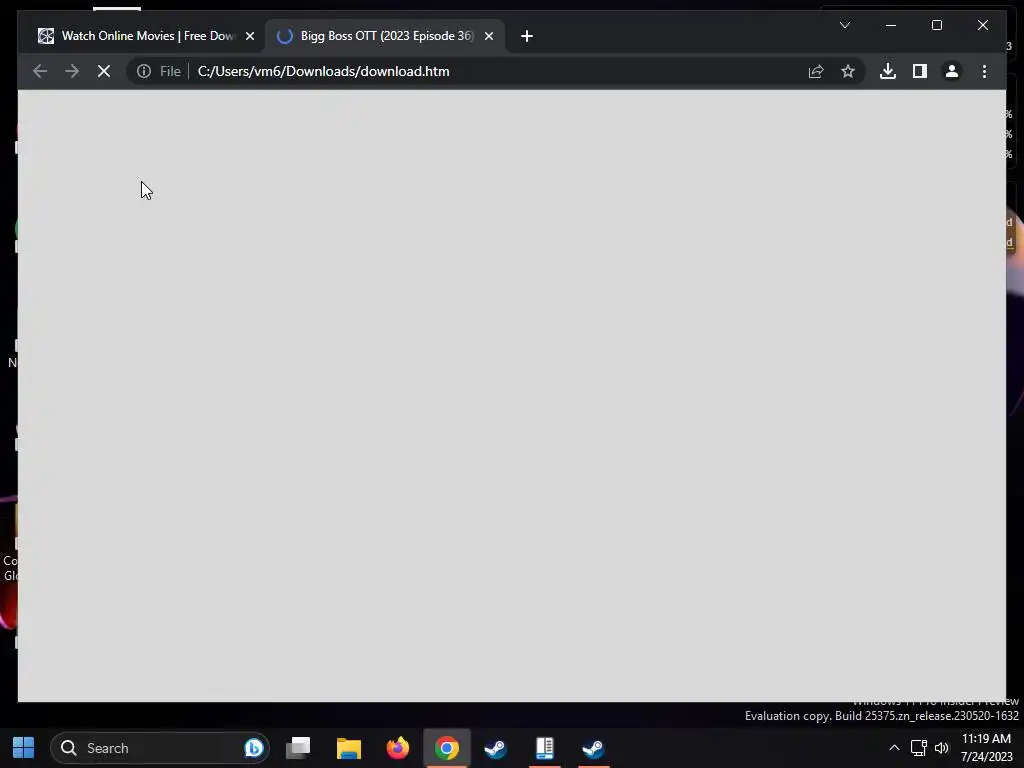Viewport: 1024px width, 768px height.
Task: Expand the tab search dropdown
Action: click(844, 25)
